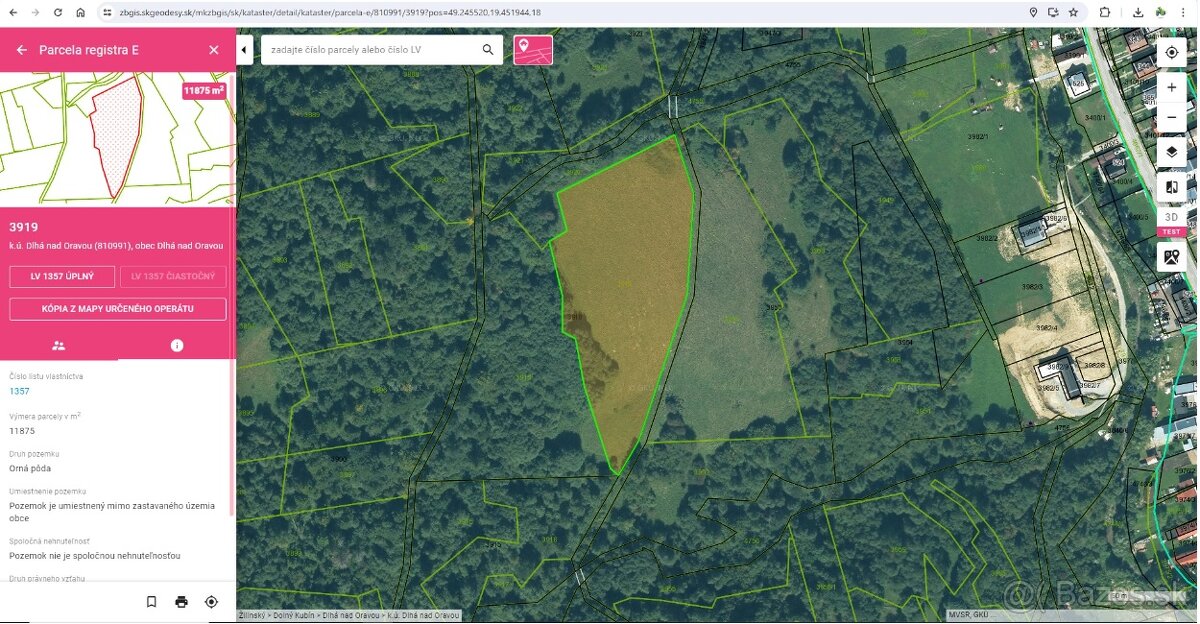Bookmark this parcel
The width and height of the screenshot is (1200, 624).
[152, 602]
